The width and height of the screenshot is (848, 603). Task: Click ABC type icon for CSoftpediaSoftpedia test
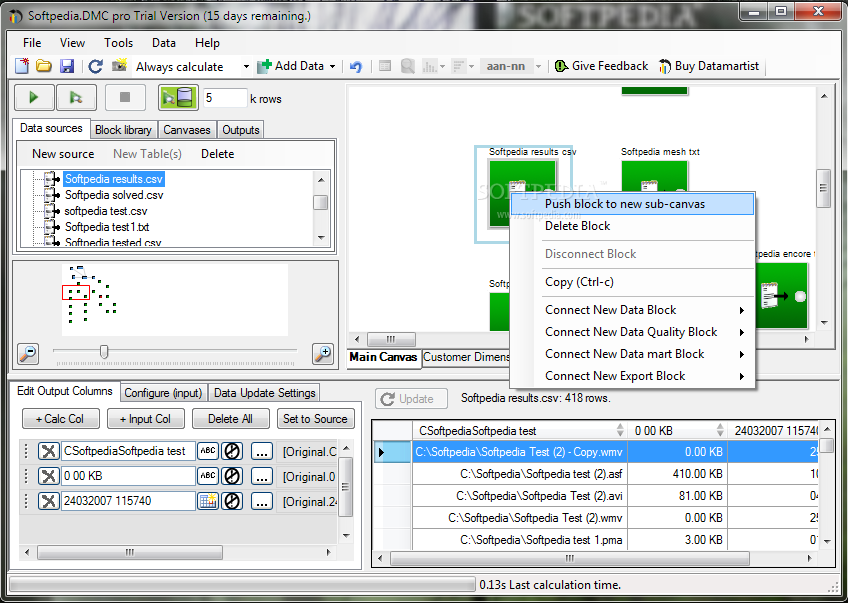click(208, 451)
